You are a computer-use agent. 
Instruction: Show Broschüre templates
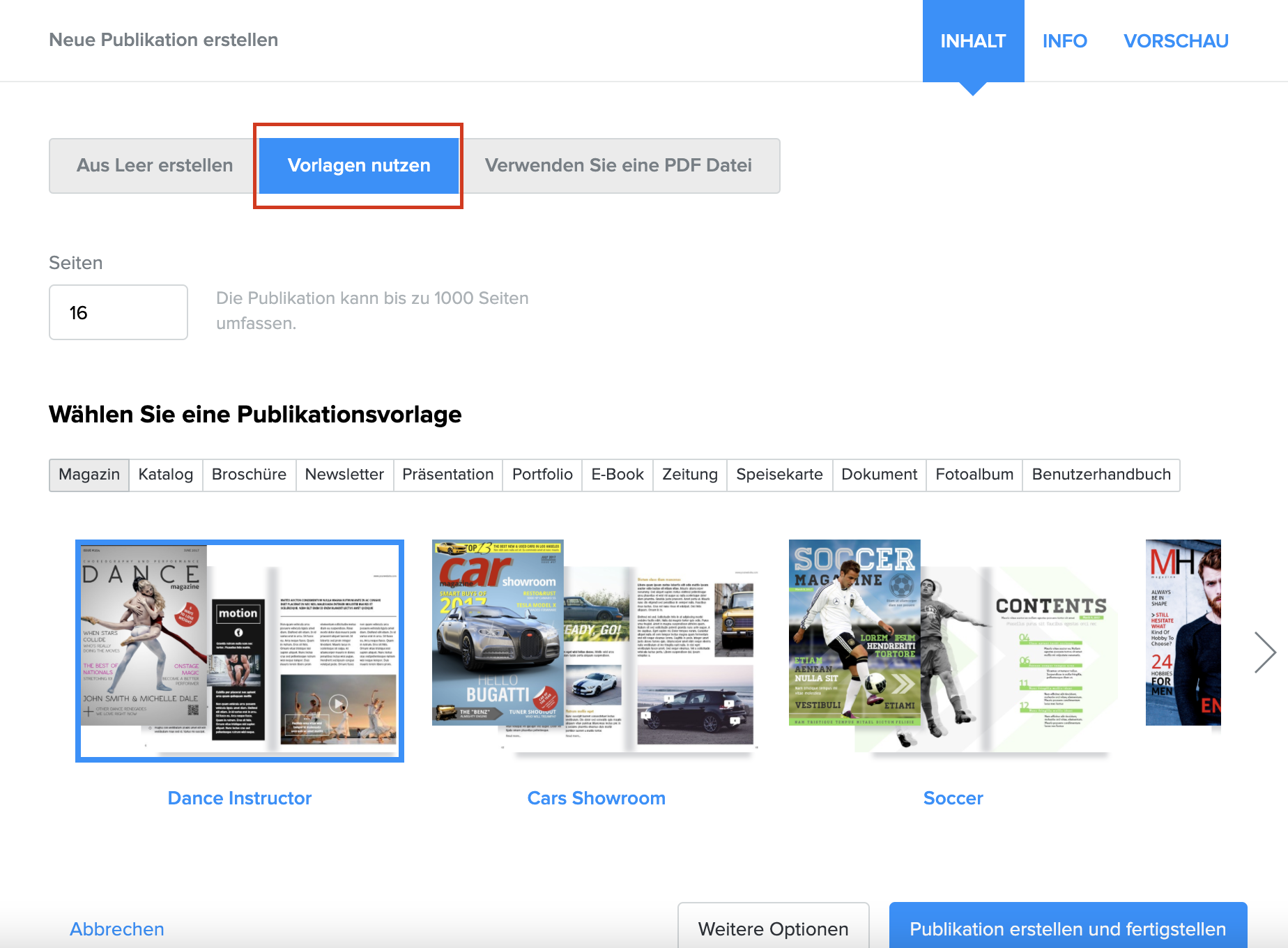[249, 475]
